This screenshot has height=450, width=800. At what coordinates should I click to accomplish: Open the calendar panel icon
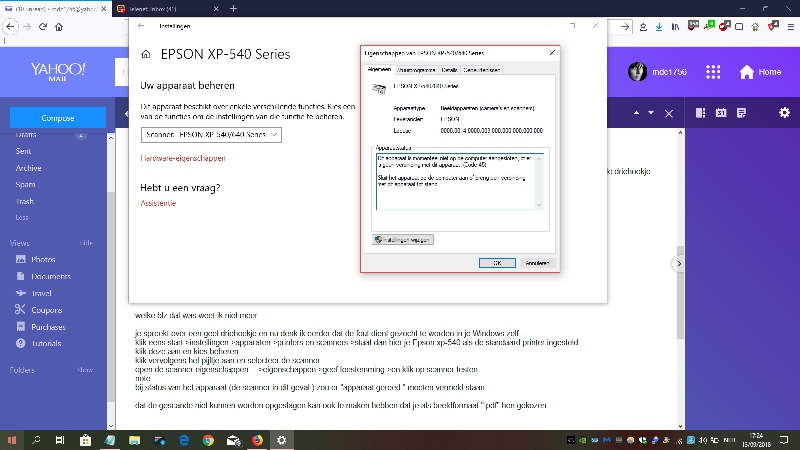(x=721, y=113)
